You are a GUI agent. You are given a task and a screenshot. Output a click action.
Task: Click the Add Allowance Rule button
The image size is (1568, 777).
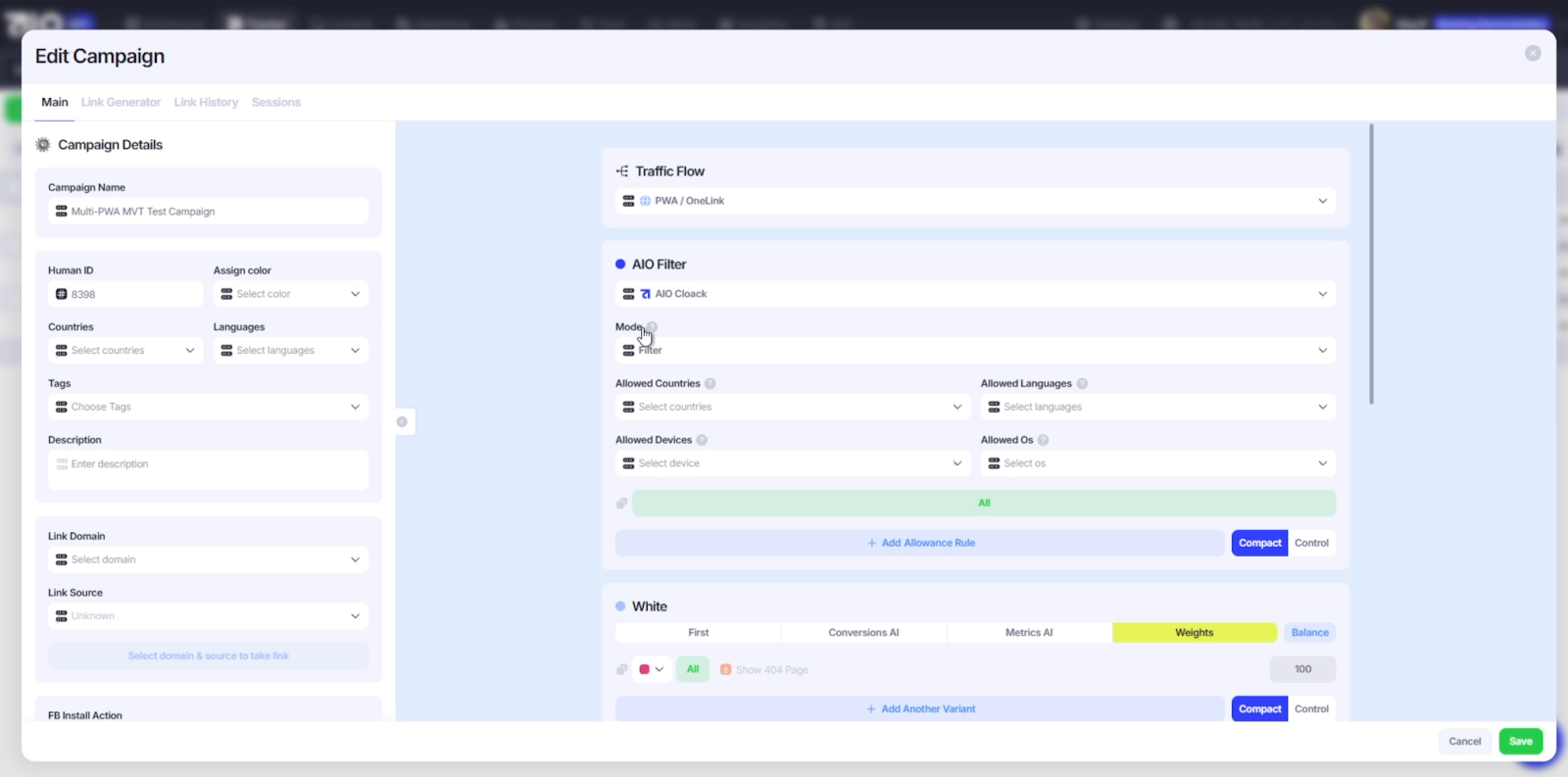920,543
